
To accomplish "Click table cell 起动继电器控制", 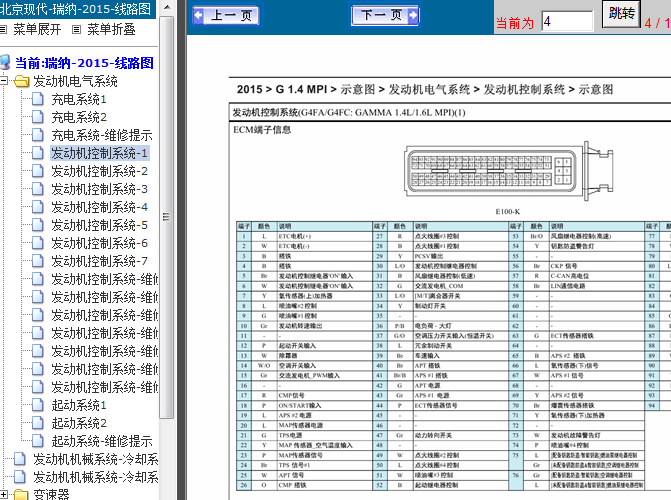I will [x=460, y=485].
